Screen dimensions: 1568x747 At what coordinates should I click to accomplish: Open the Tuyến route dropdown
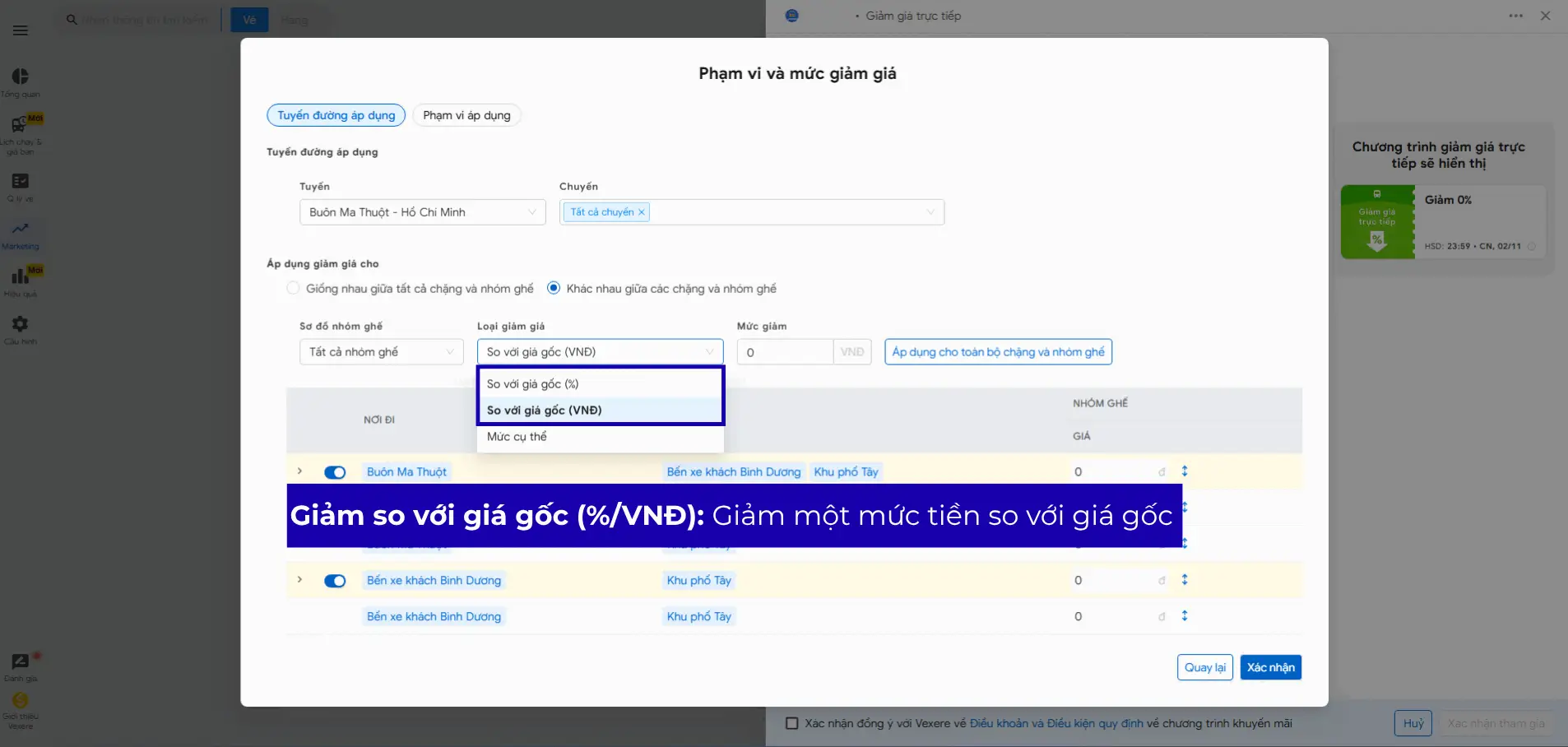tap(422, 212)
